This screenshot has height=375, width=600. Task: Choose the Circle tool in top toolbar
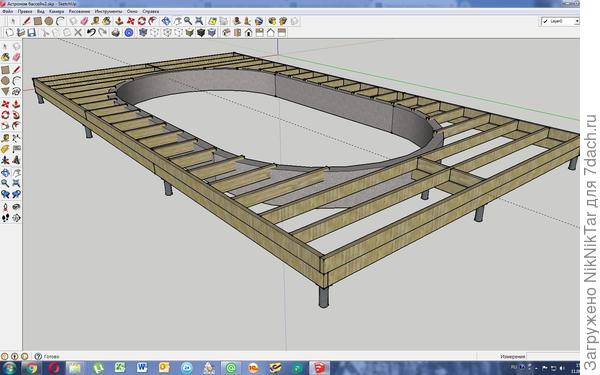tap(49, 21)
